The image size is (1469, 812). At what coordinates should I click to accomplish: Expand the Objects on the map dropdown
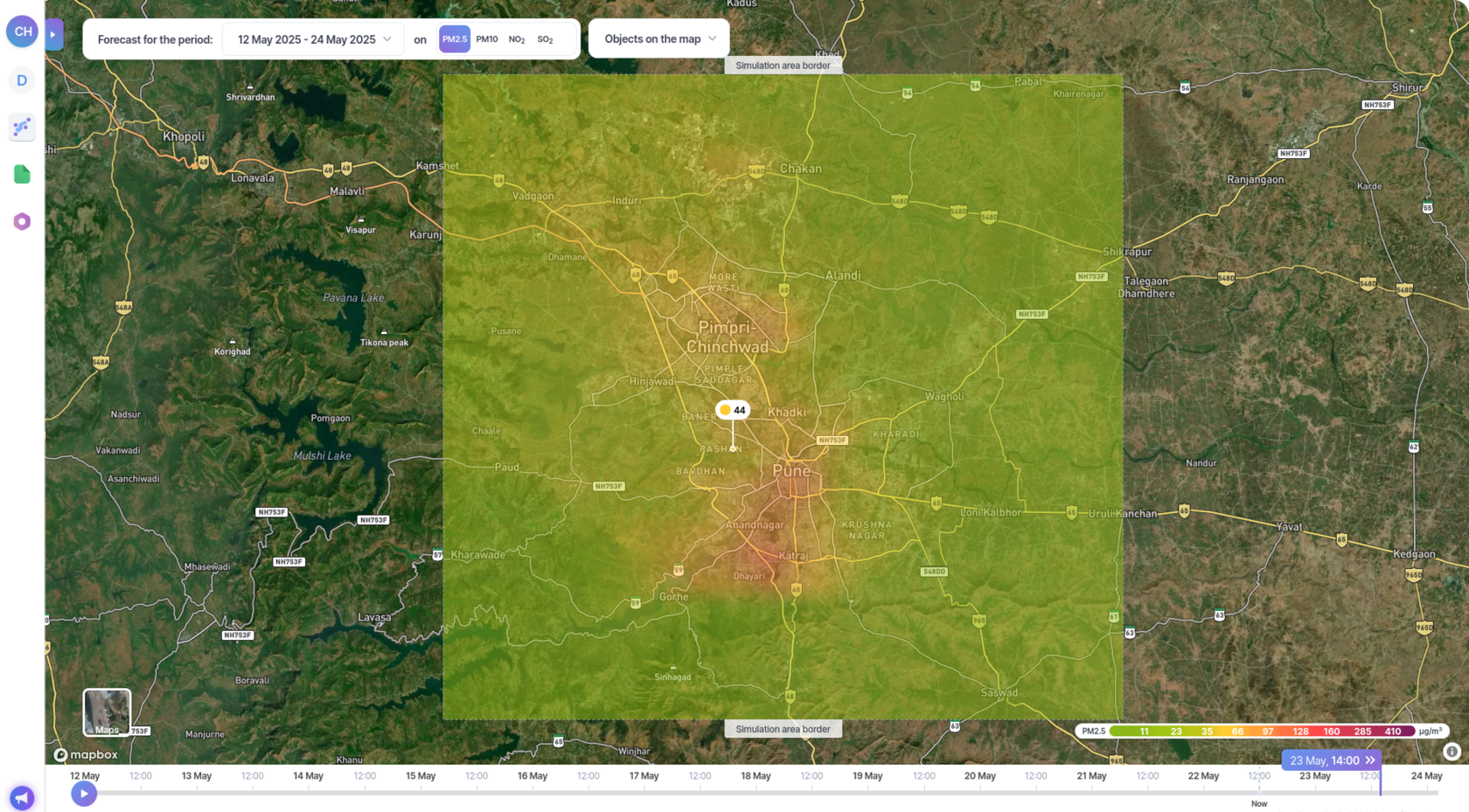click(659, 38)
